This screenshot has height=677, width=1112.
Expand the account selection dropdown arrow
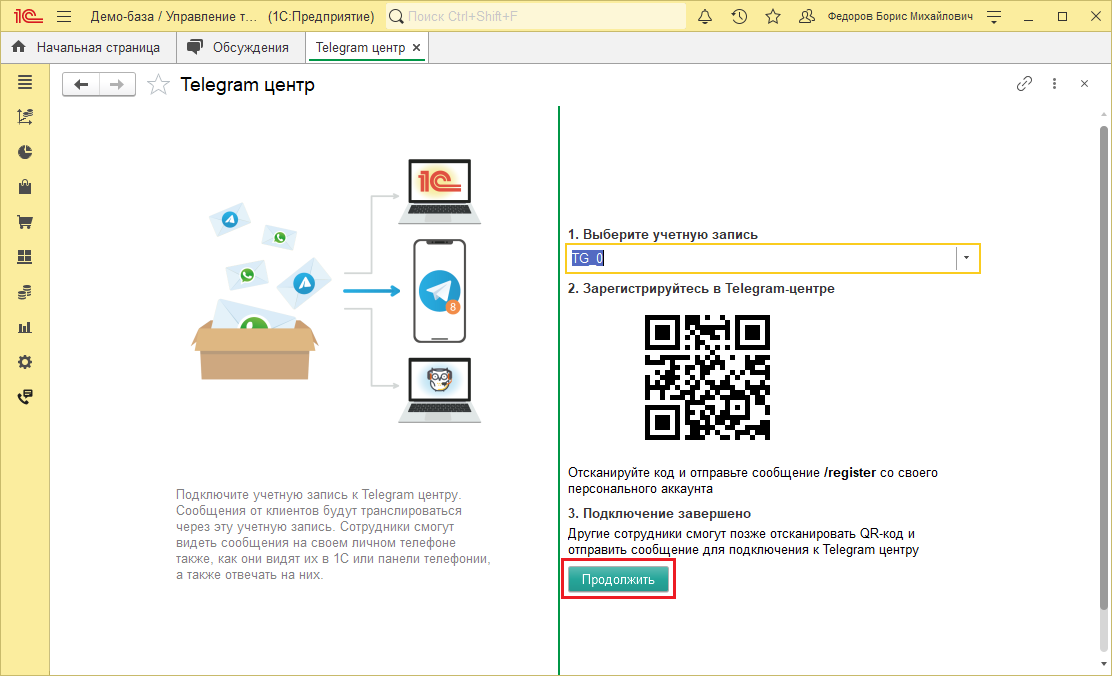967,258
